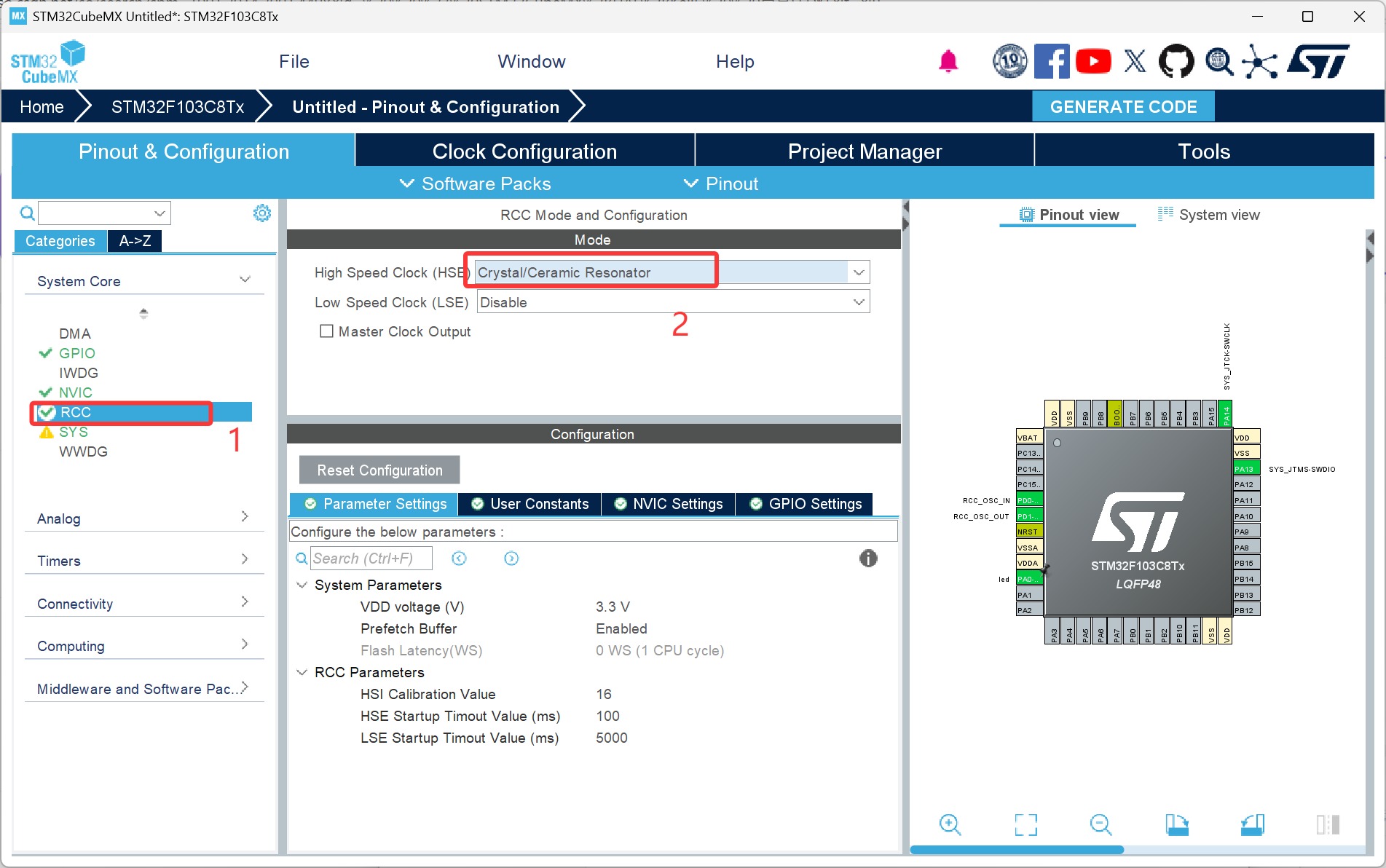Switch to the Tools tab
Screen dimensions: 1386x868
[1204, 151]
